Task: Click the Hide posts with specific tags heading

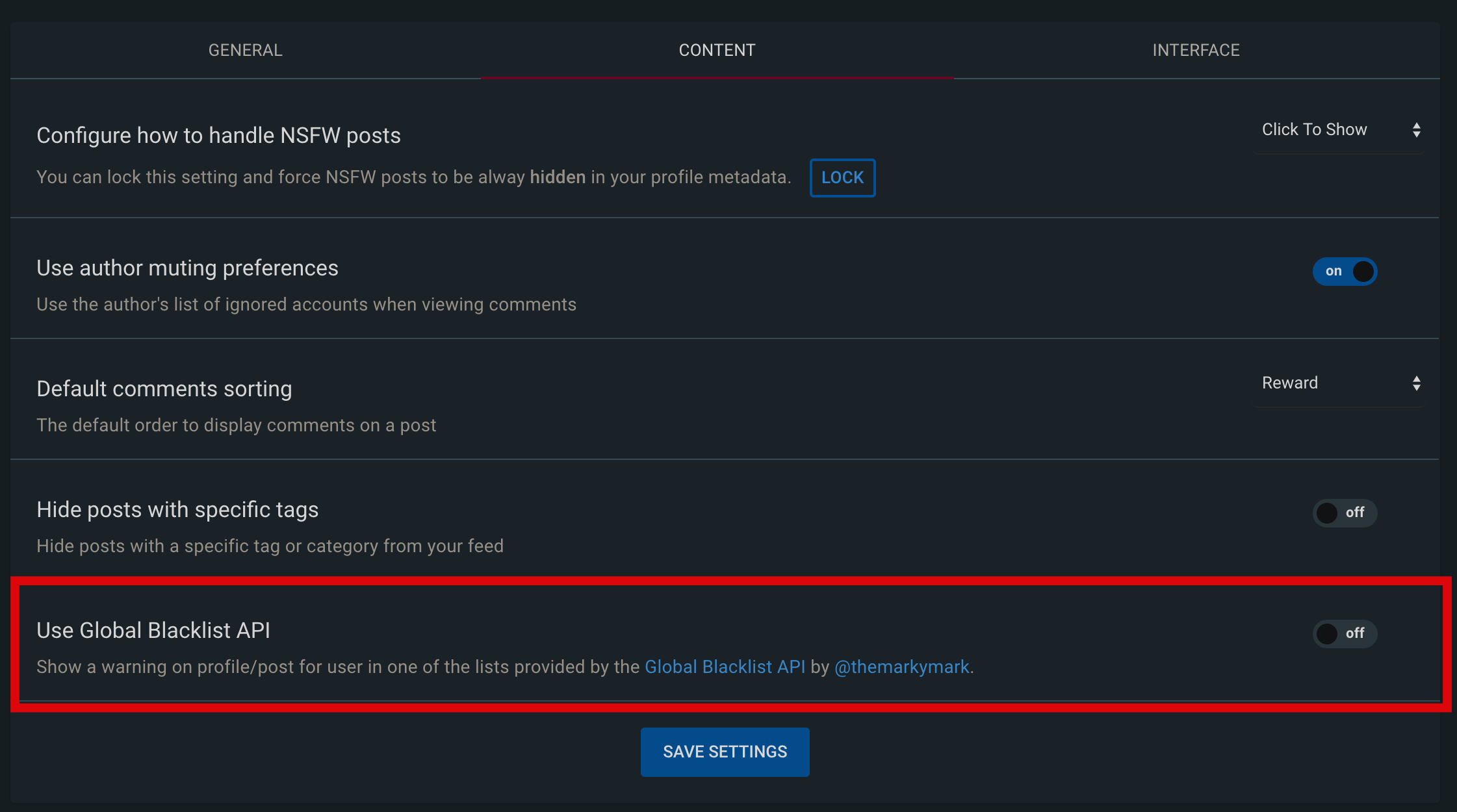Action: [177, 510]
